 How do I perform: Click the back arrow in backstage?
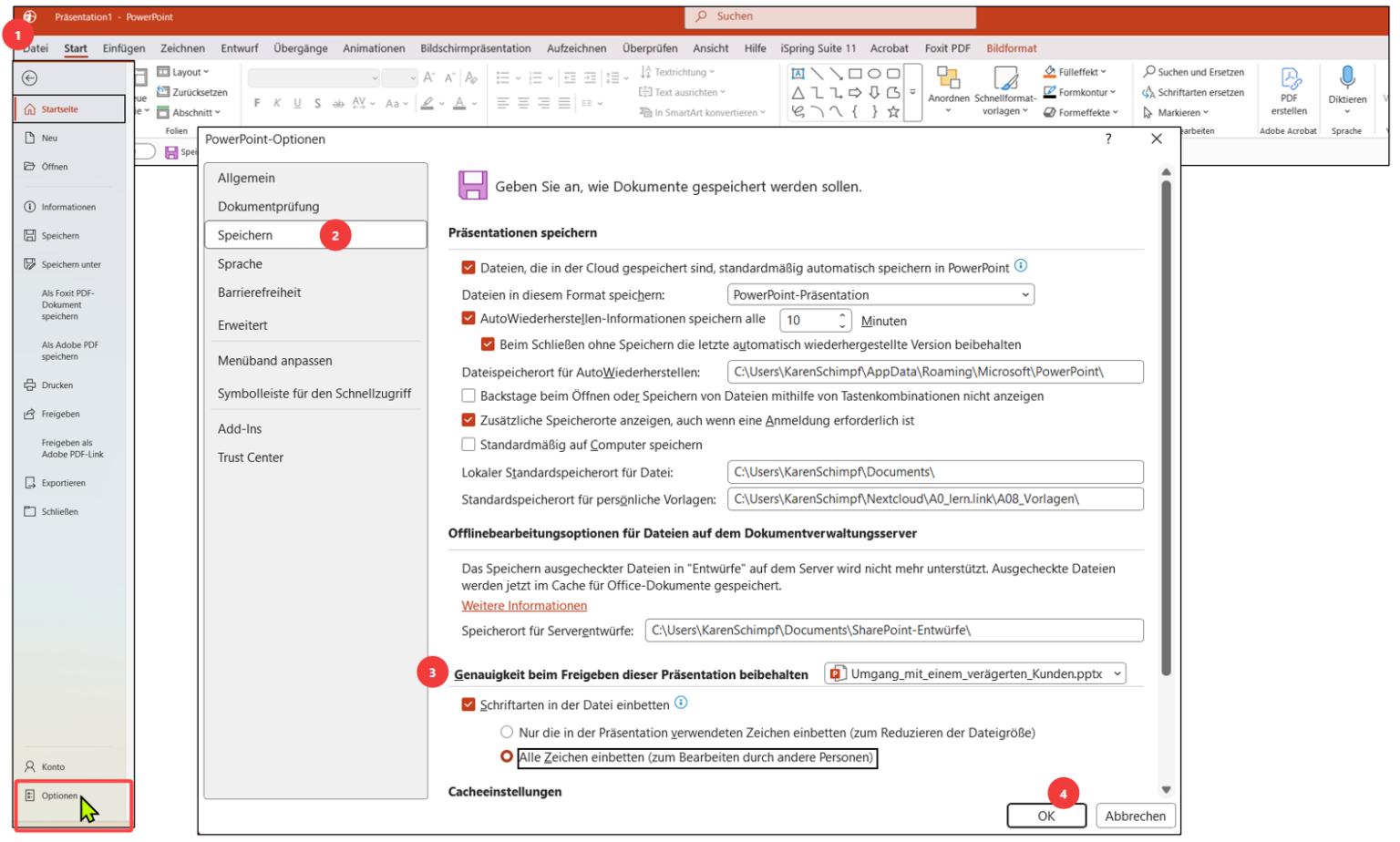(29, 78)
